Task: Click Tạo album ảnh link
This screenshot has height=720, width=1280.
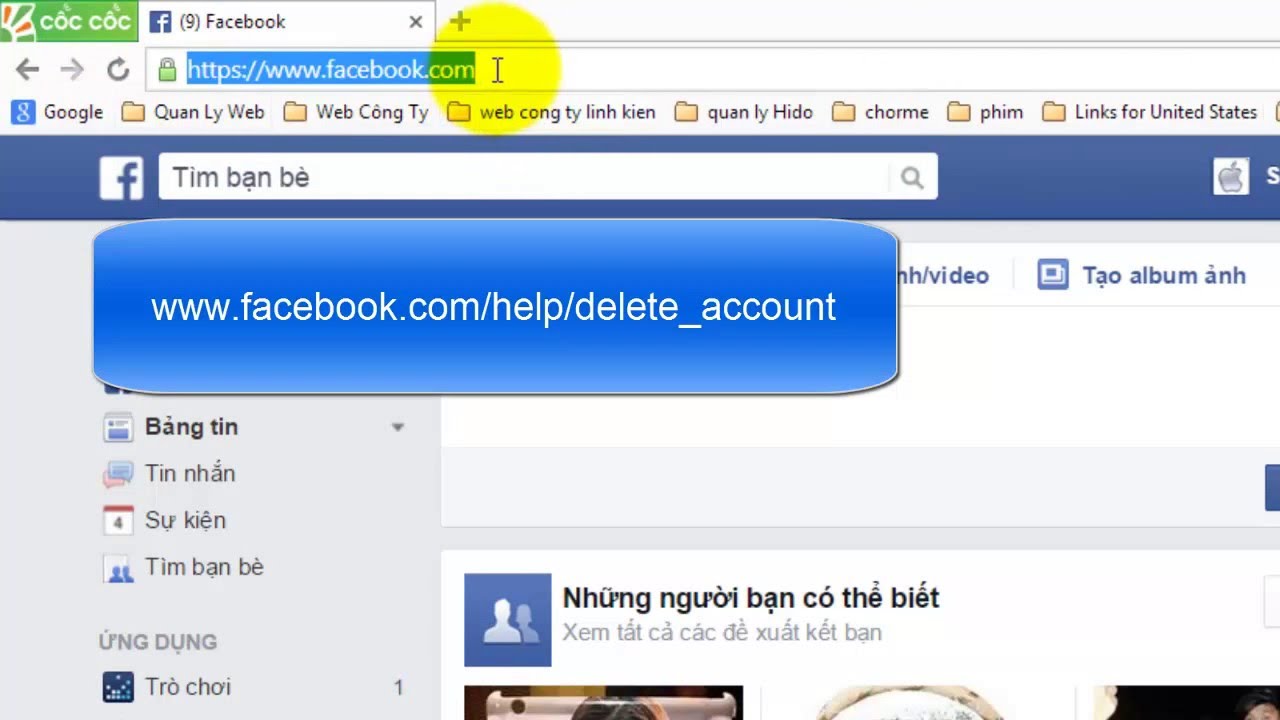Action: pyautogui.click(x=1164, y=275)
